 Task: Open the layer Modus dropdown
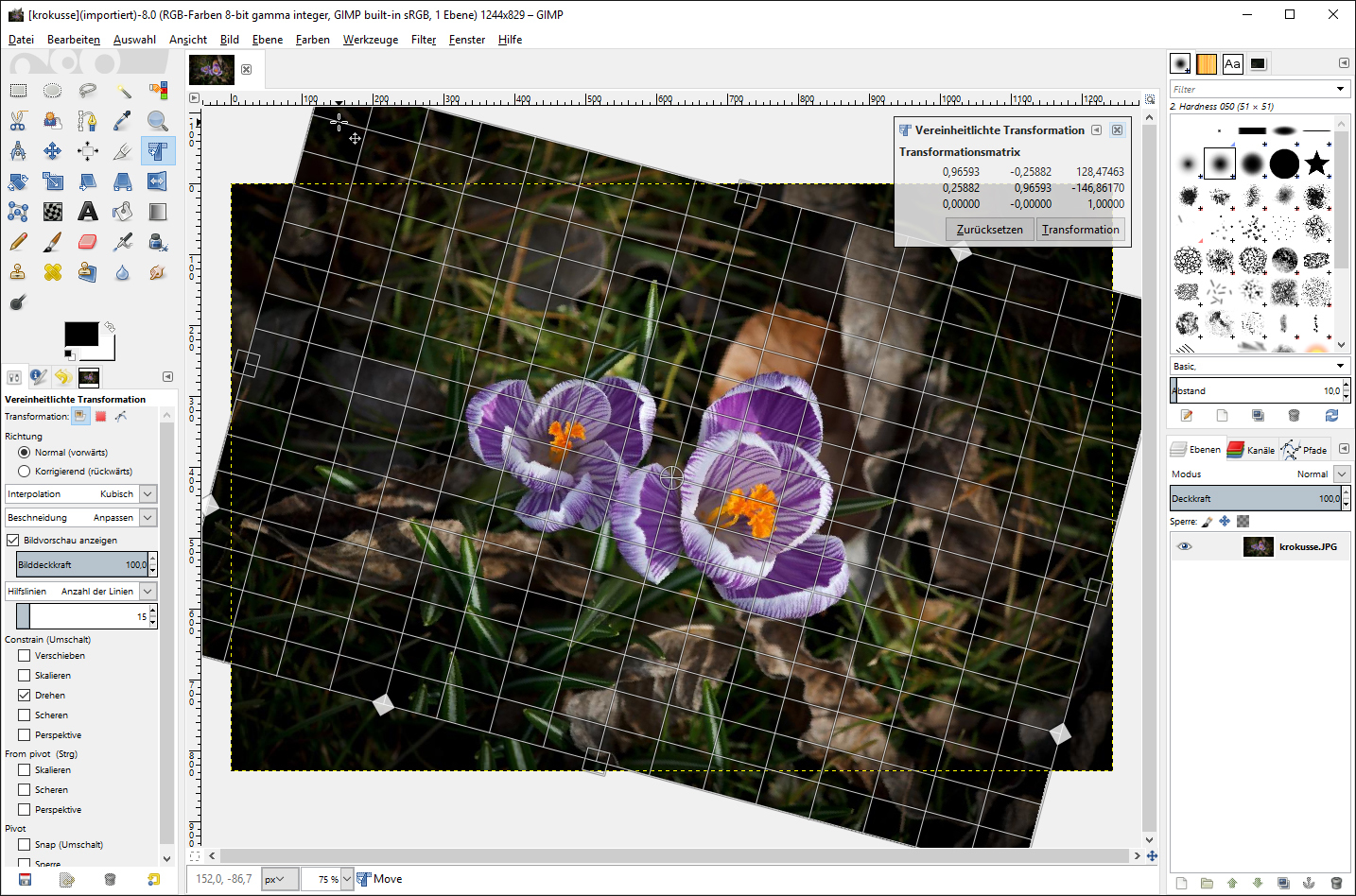1342,474
